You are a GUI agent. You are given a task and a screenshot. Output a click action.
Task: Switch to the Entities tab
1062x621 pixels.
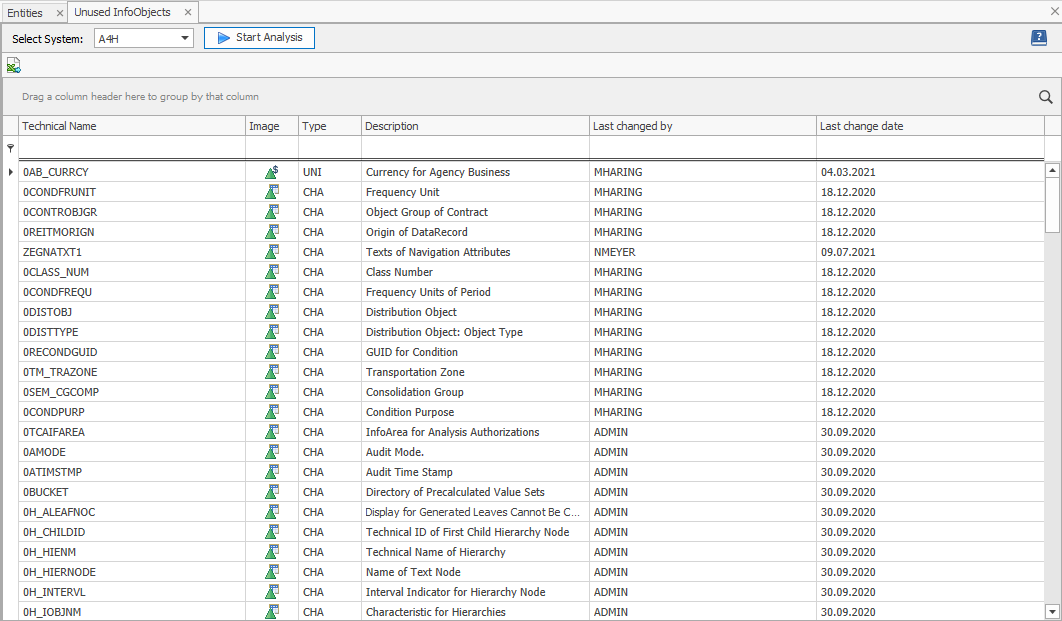click(x=27, y=14)
